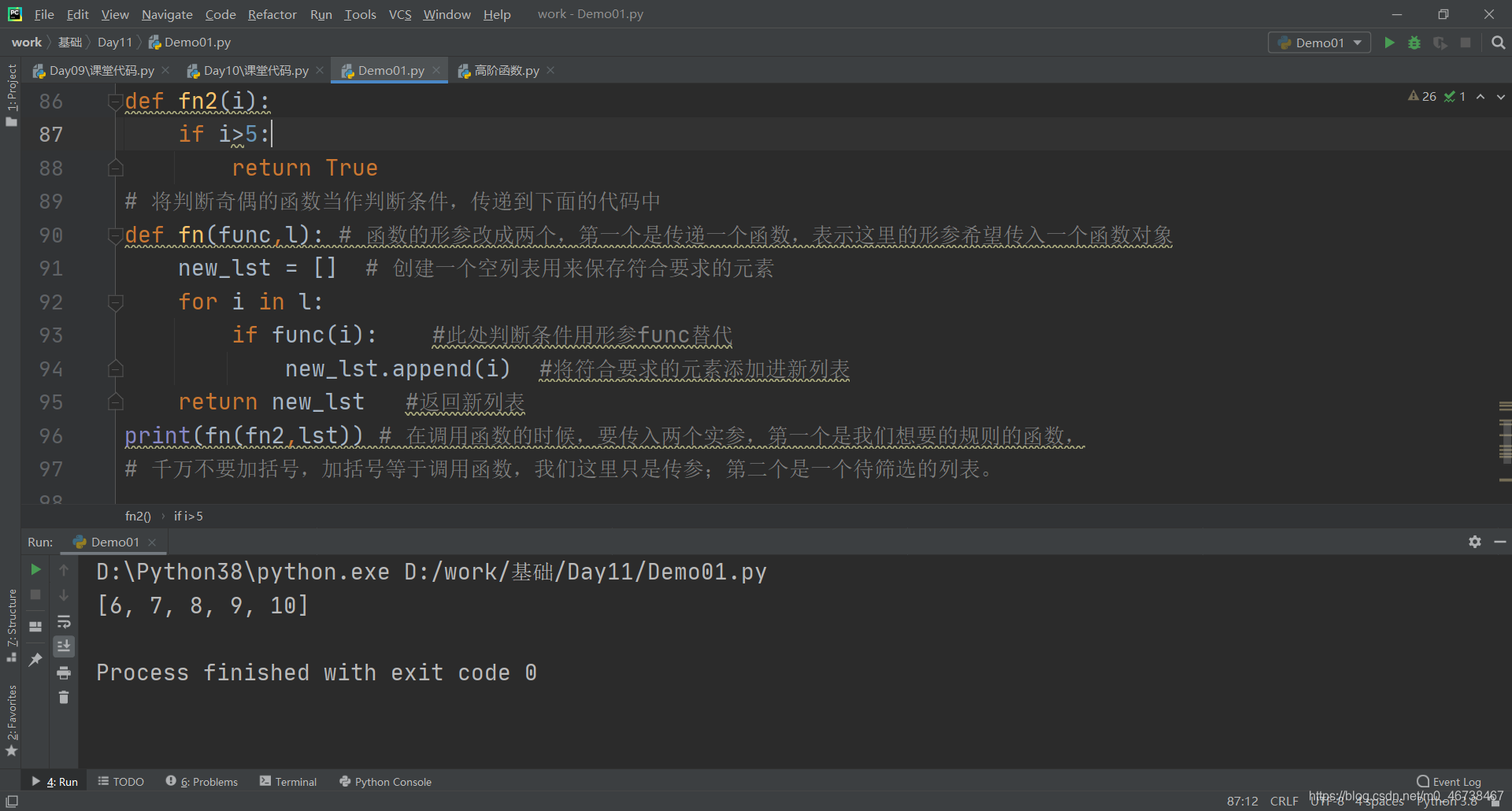Open the TODO tool window
The width and height of the screenshot is (1512, 811).
point(120,781)
